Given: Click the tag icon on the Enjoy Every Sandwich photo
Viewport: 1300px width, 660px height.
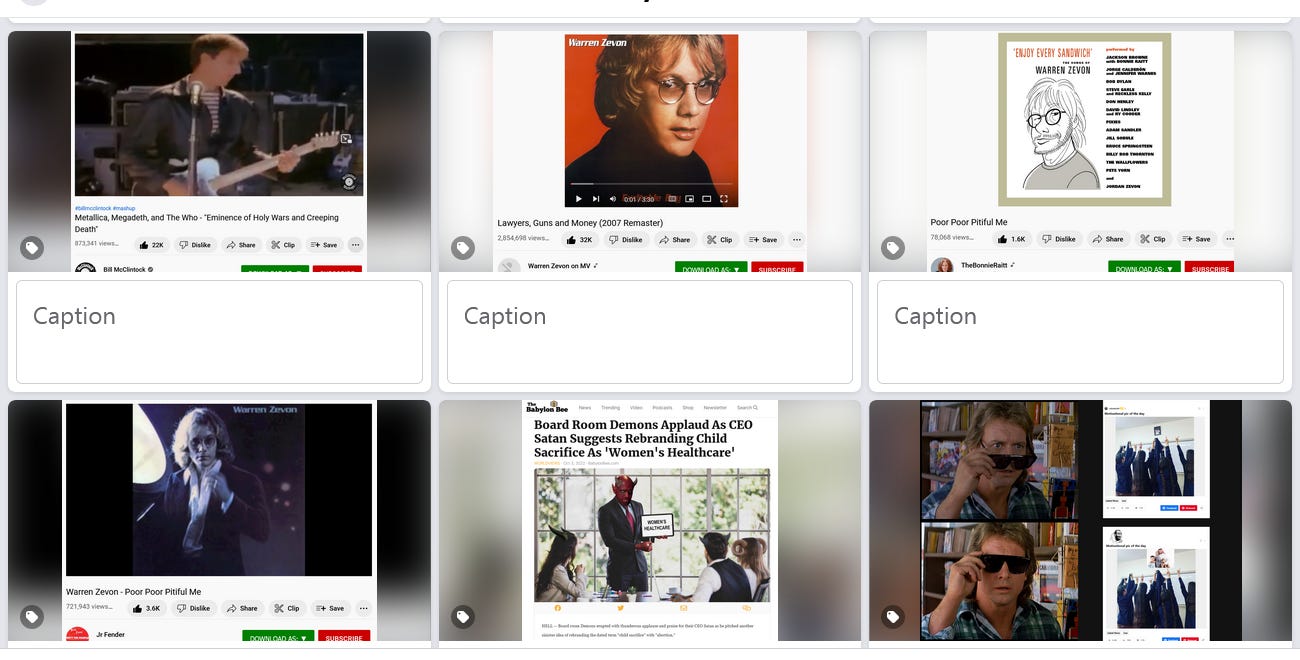Looking at the screenshot, I should pos(893,248).
